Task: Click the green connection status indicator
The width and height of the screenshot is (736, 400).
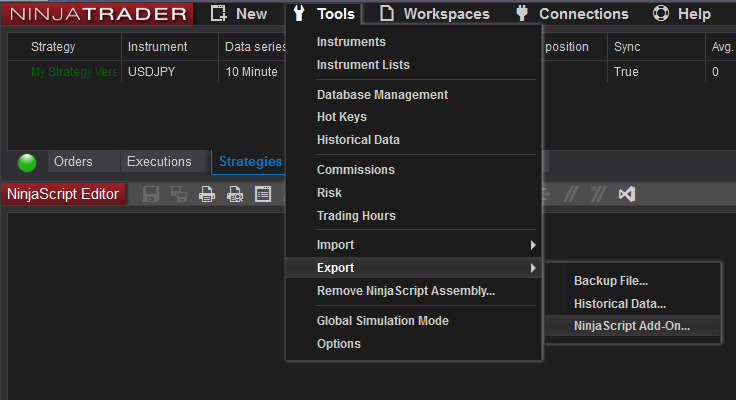Action: click(x=27, y=162)
